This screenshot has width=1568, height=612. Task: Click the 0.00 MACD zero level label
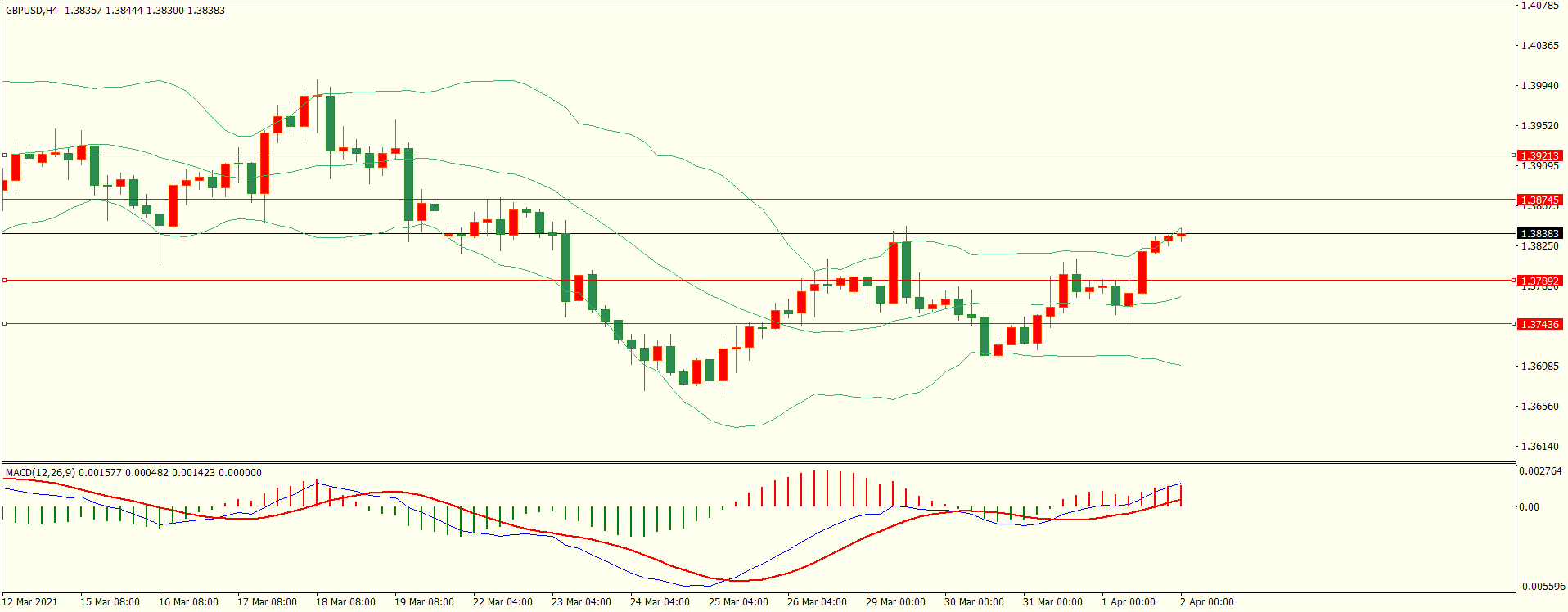[x=1530, y=507]
